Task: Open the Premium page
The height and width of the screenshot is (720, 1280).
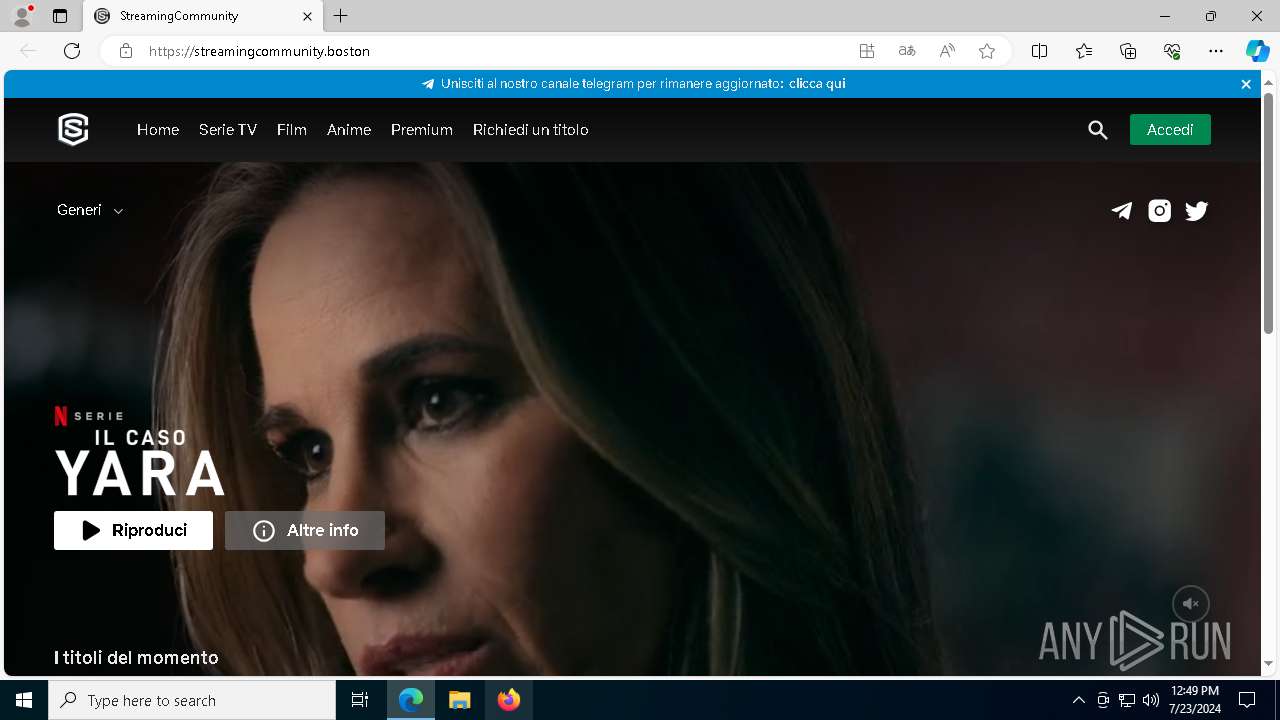Action: (x=422, y=130)
